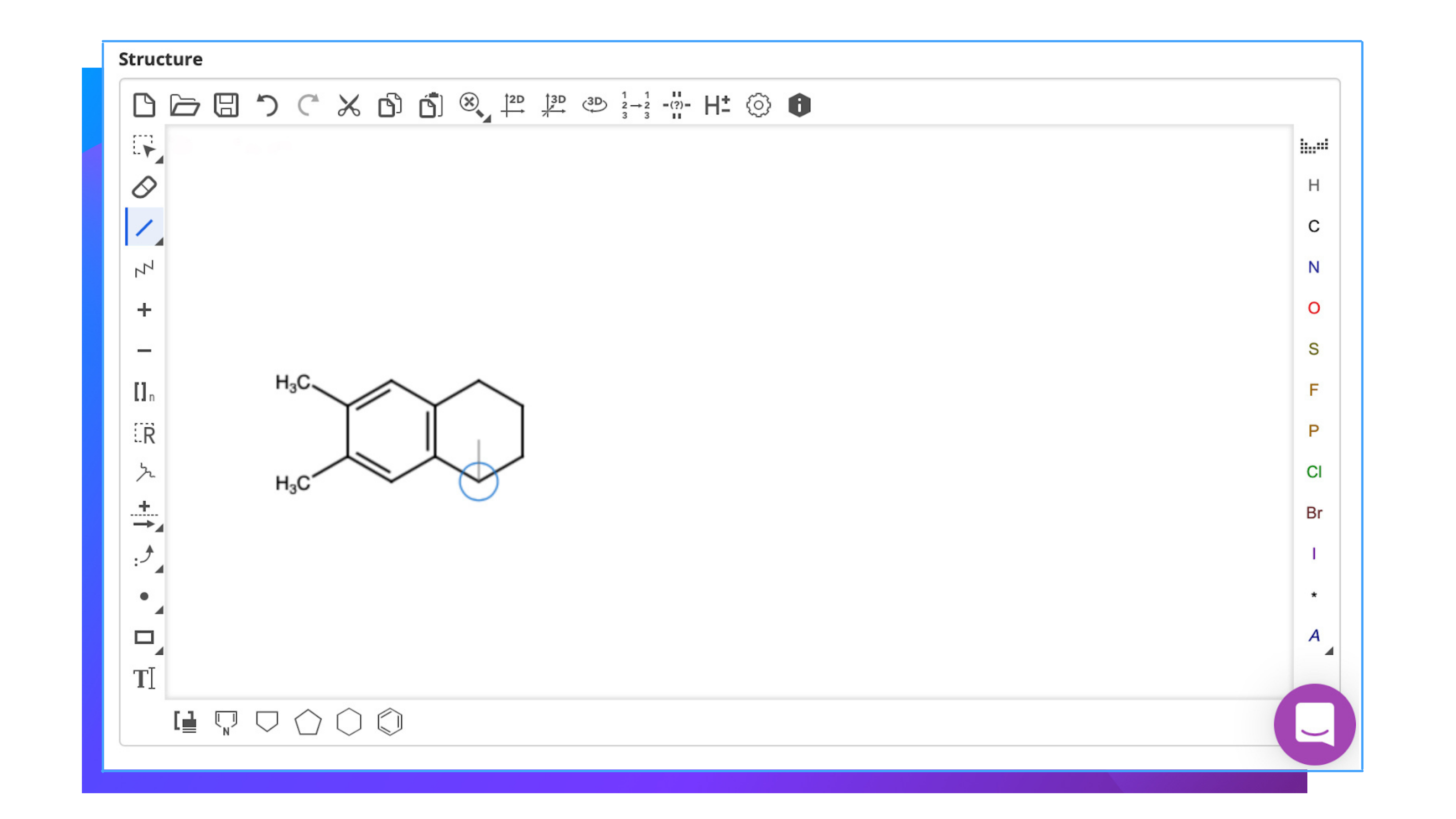The image size is (1456, 819).
Task: Open the periodic table icon
Action: [1314, 146]
